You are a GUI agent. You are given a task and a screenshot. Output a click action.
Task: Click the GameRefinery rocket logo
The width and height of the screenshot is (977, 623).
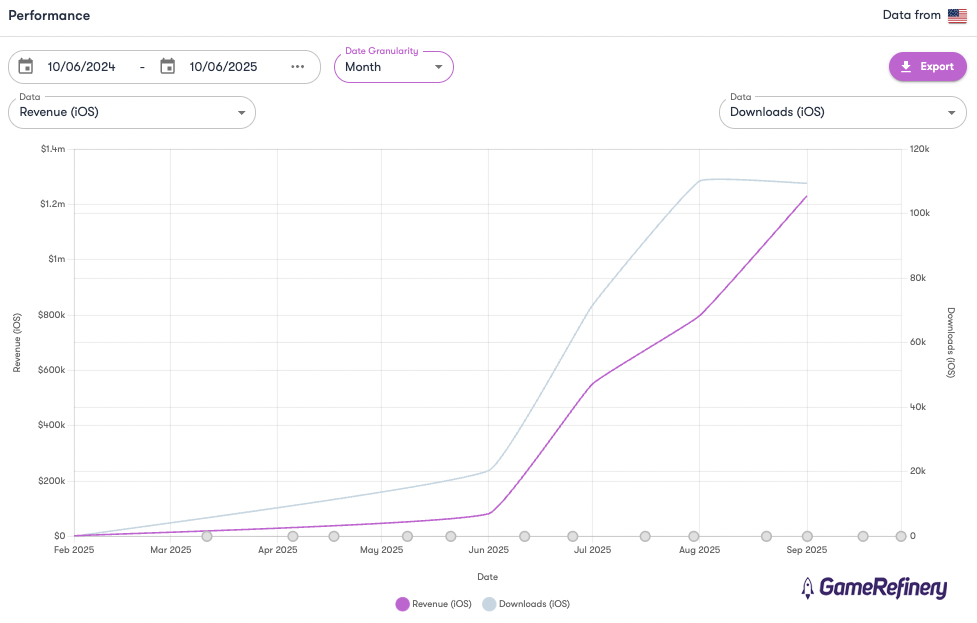pyautogui.click(x=807, y=588)
